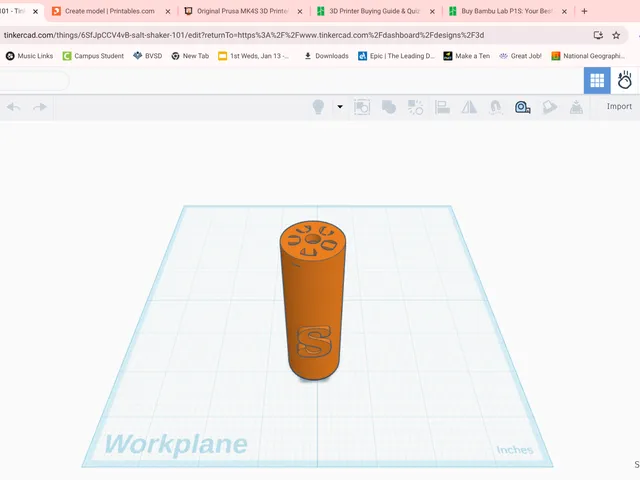Click the browser address bar URL
The image size is (640, 480).
244,35
